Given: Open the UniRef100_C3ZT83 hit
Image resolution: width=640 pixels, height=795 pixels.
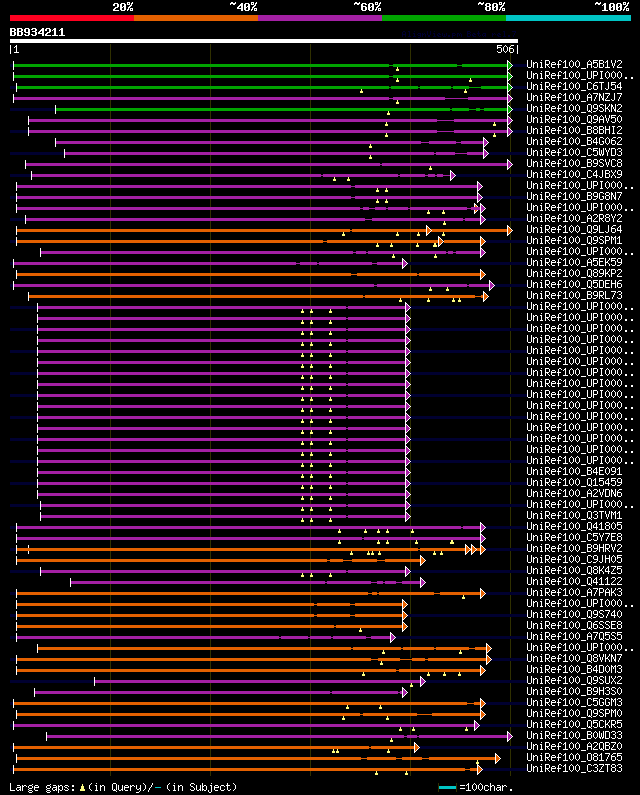Looking at the screenshot, I should coord(574,769).
